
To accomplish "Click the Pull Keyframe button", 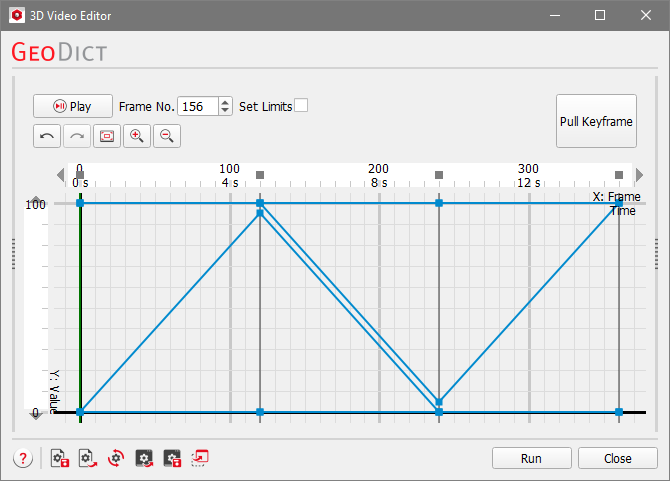I will click(596, 121).
